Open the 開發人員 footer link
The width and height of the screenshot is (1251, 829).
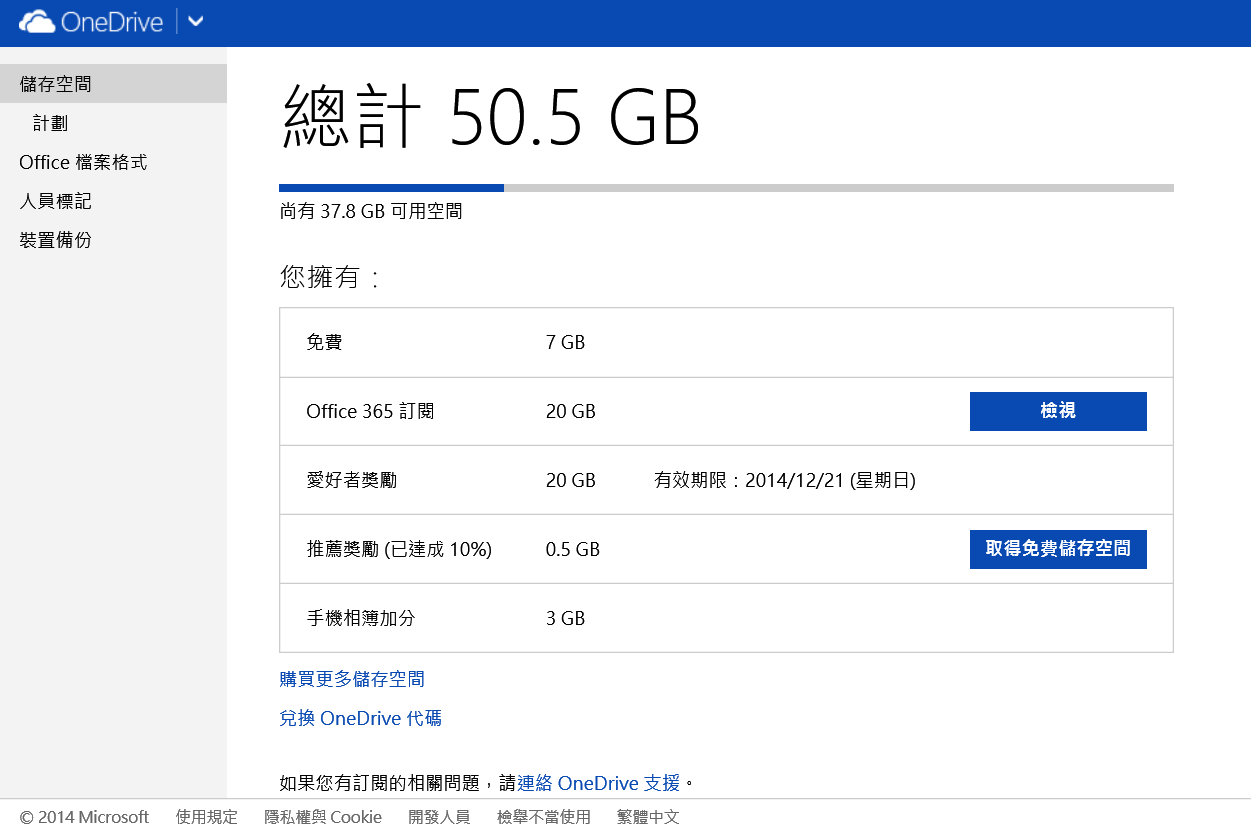tap(439, 817)
